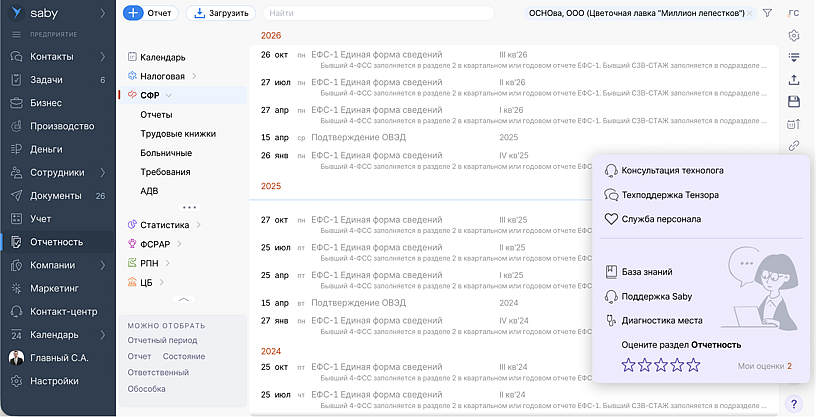
Task: Expand the Статистика section
Action: coord(198,225)
